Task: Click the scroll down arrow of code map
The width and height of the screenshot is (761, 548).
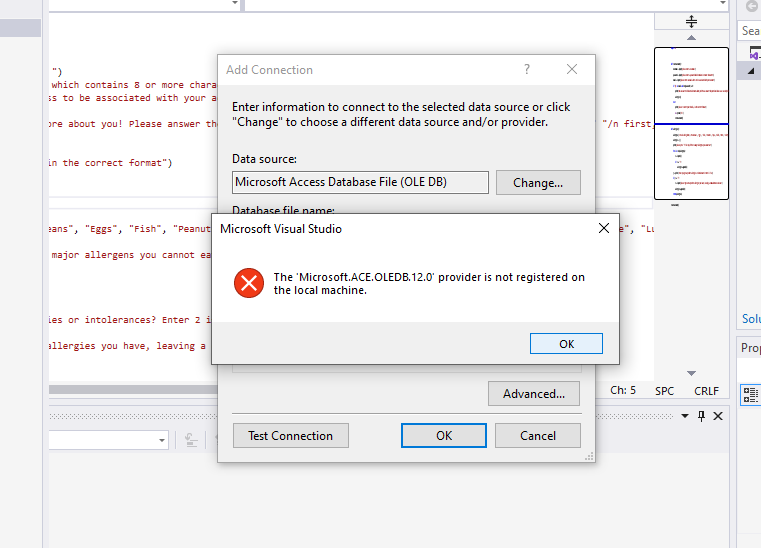Action: 691,373
